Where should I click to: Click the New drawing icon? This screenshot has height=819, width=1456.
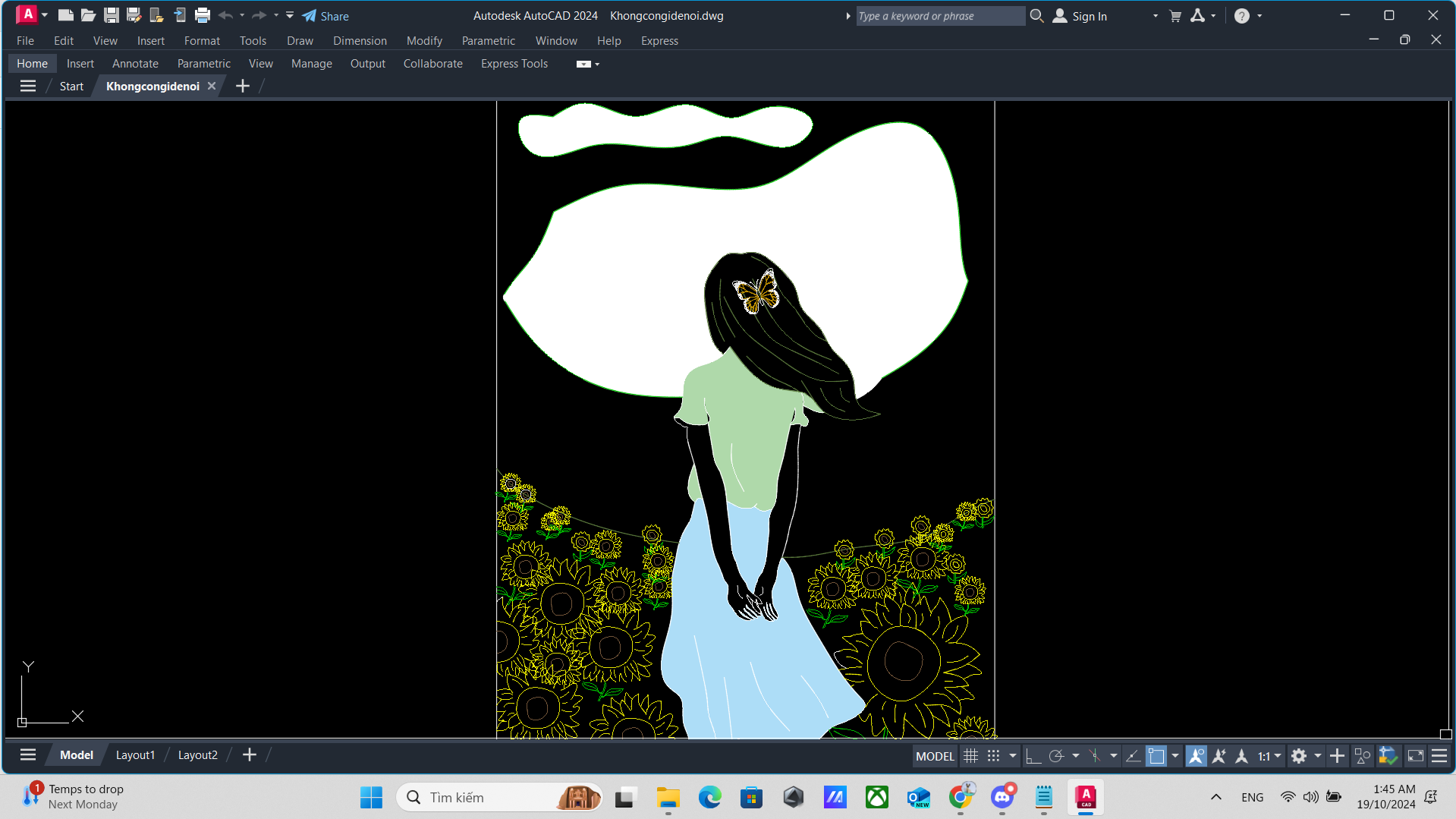click(65, 15)
